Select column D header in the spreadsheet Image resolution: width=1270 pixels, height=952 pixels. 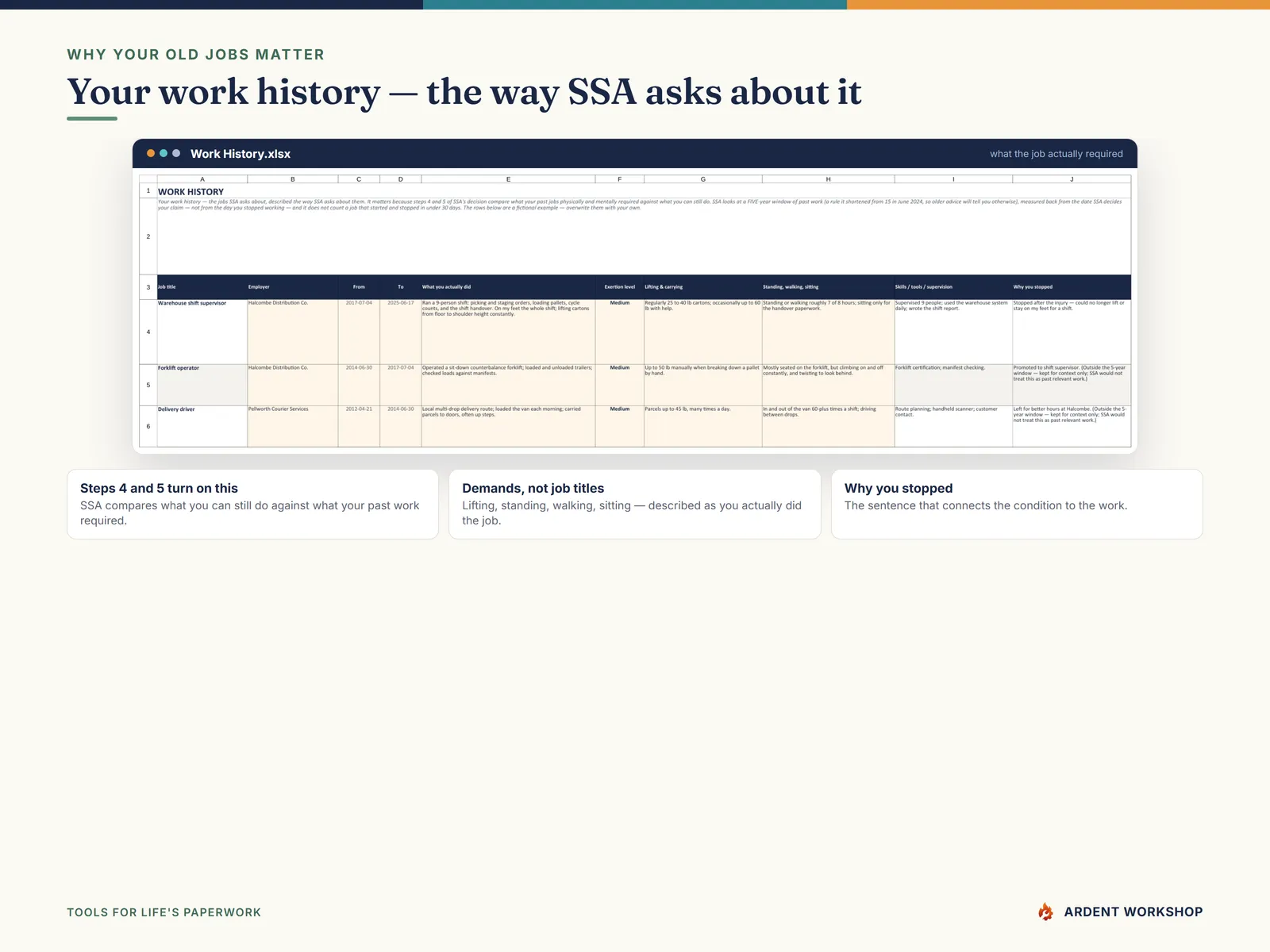tap(401, 179)
